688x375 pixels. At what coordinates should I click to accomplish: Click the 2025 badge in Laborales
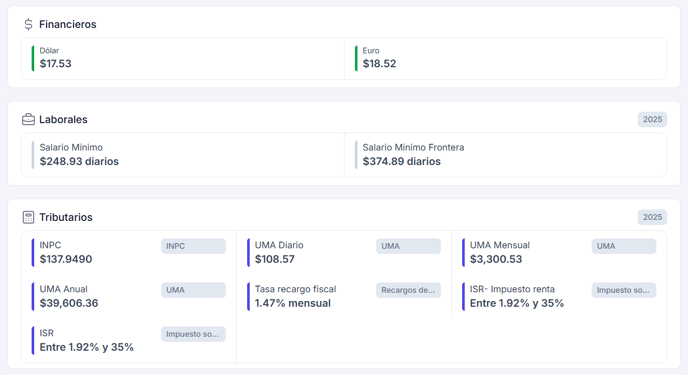click(652, 119)
